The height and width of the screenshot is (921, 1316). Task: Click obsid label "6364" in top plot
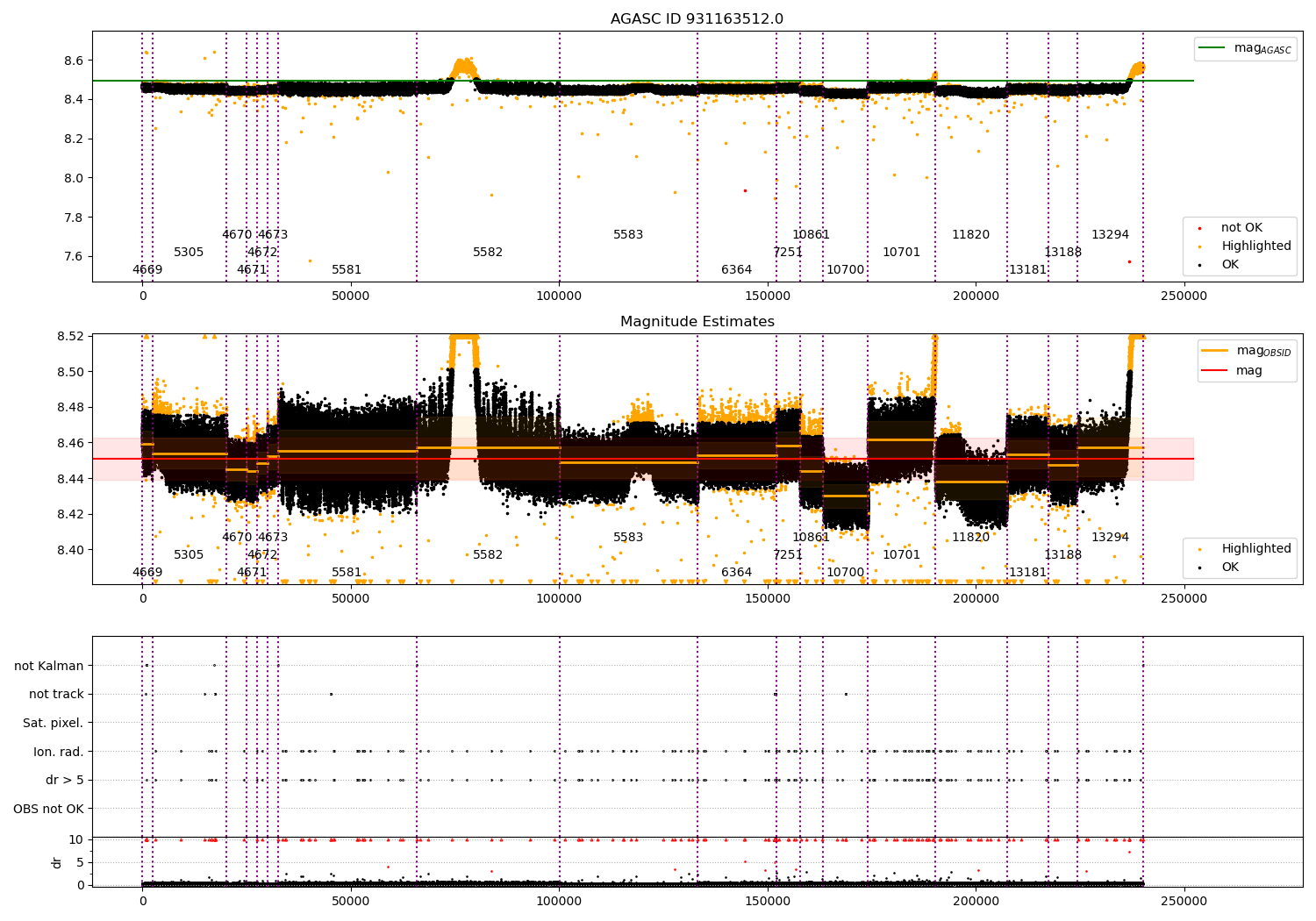coord(737,270)
